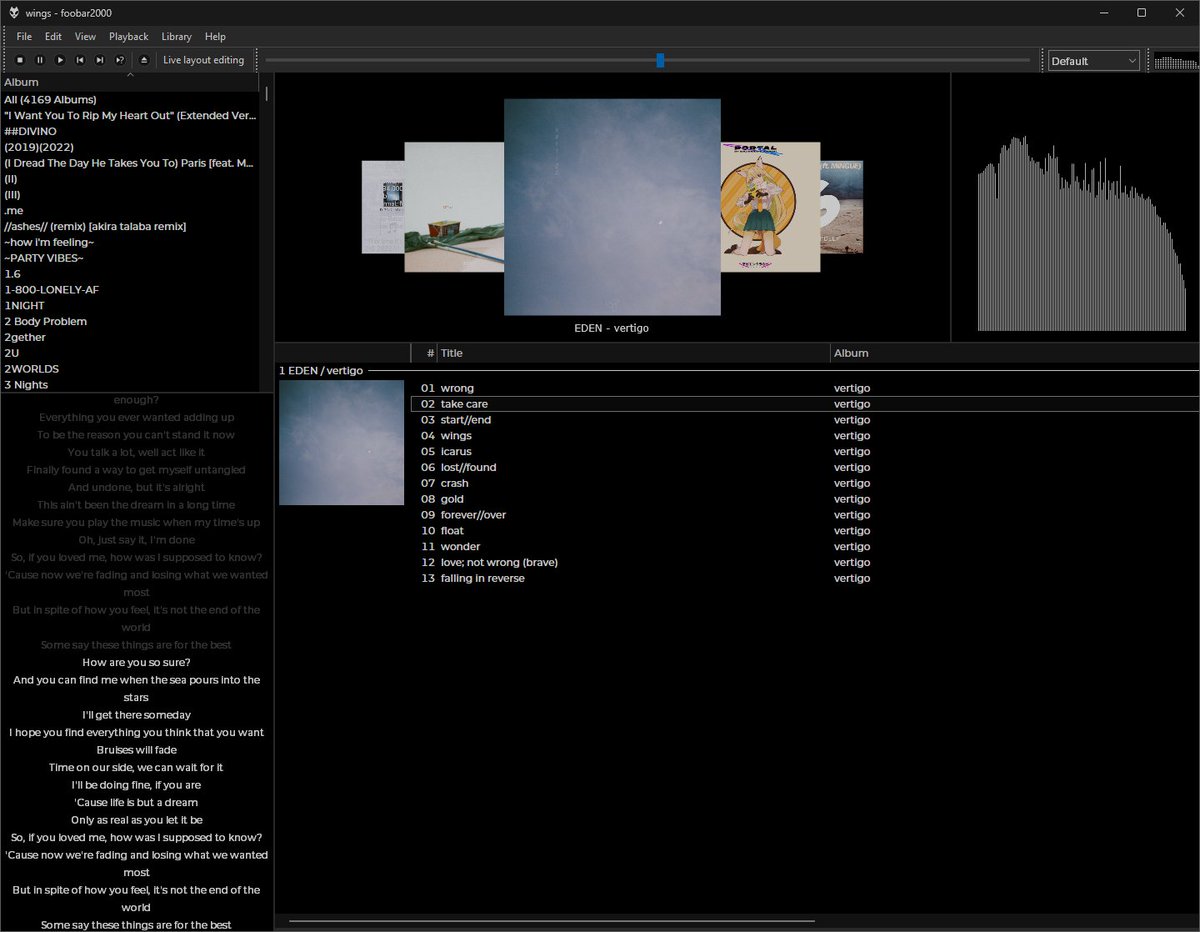Click the # column header

[x=425, y=353]
